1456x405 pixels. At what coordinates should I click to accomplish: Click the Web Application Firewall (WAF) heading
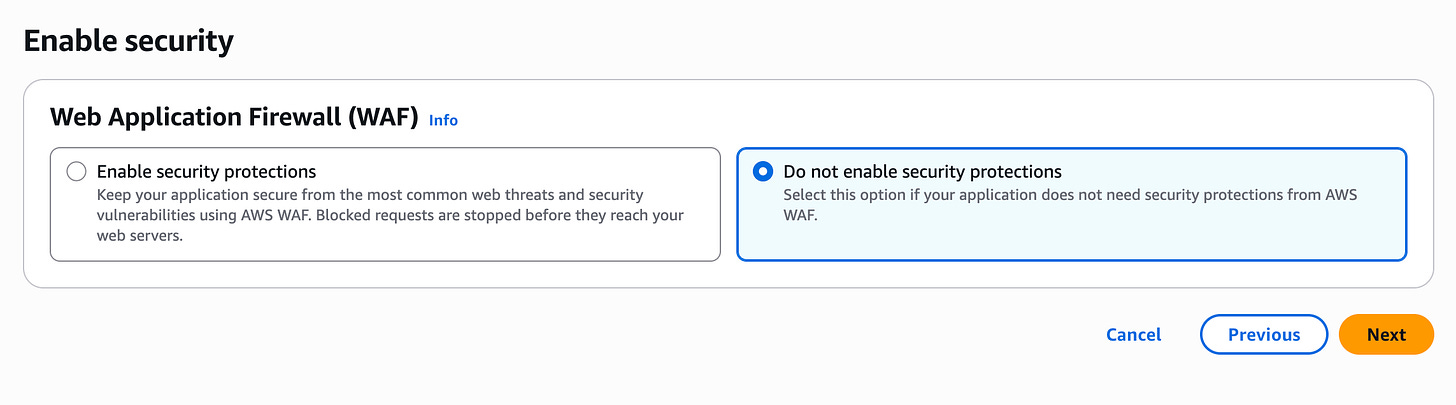click(233, 118)
